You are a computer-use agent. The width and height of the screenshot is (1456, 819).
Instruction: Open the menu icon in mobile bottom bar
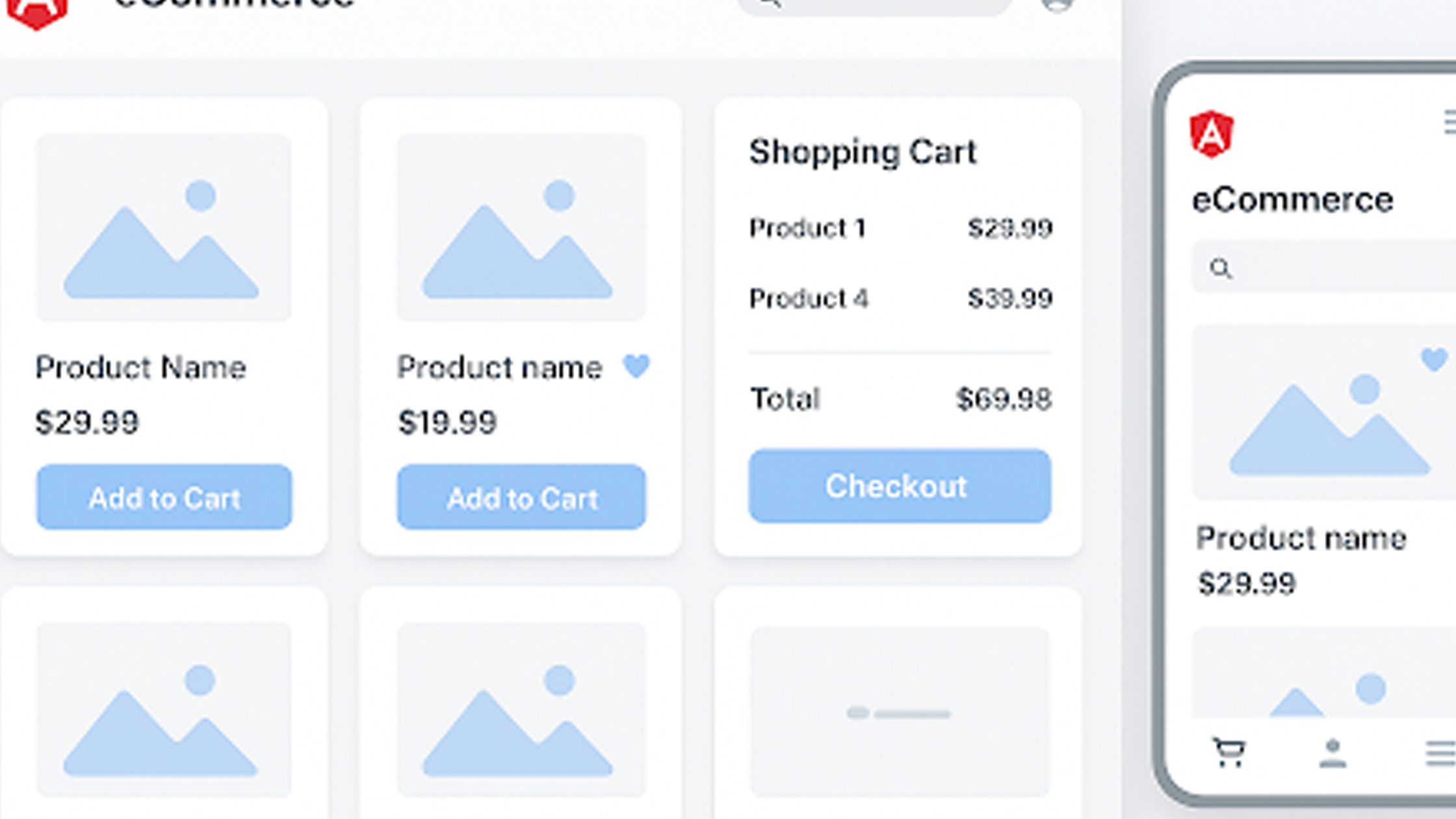click(1440, 754)
